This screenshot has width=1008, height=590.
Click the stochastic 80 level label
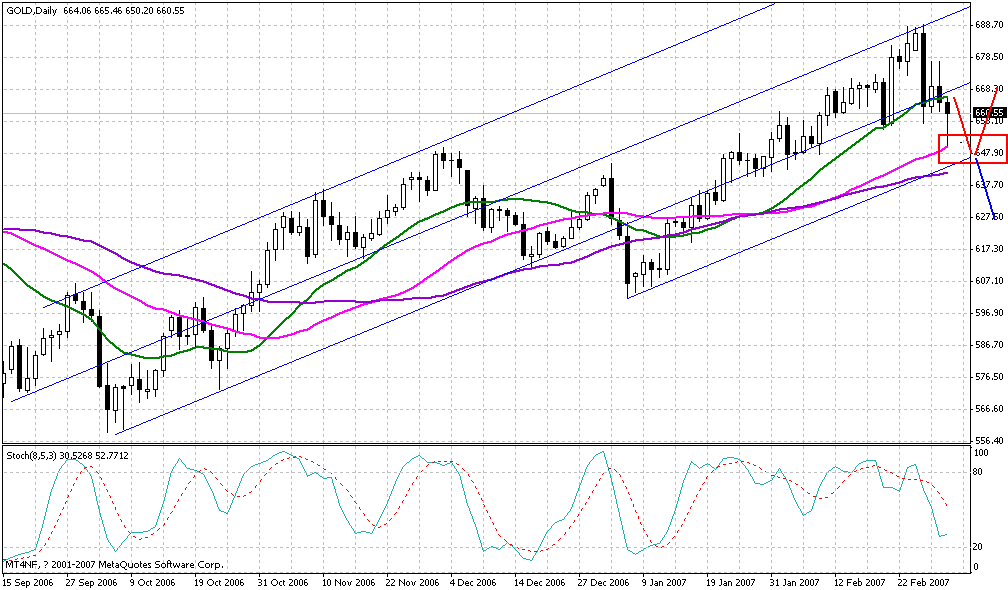(x=978, y=472)
